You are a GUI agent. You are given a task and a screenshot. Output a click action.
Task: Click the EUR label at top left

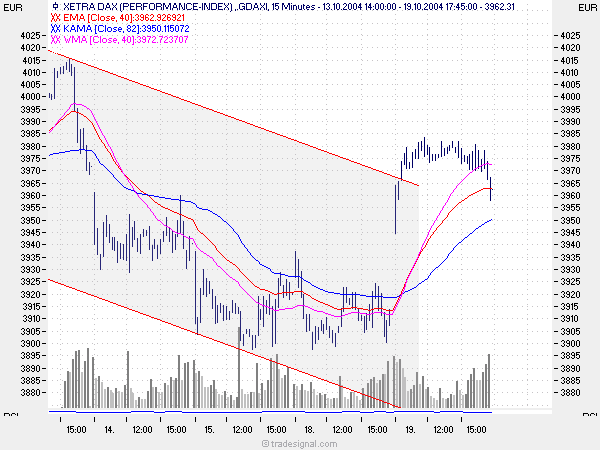click(13, 8)
